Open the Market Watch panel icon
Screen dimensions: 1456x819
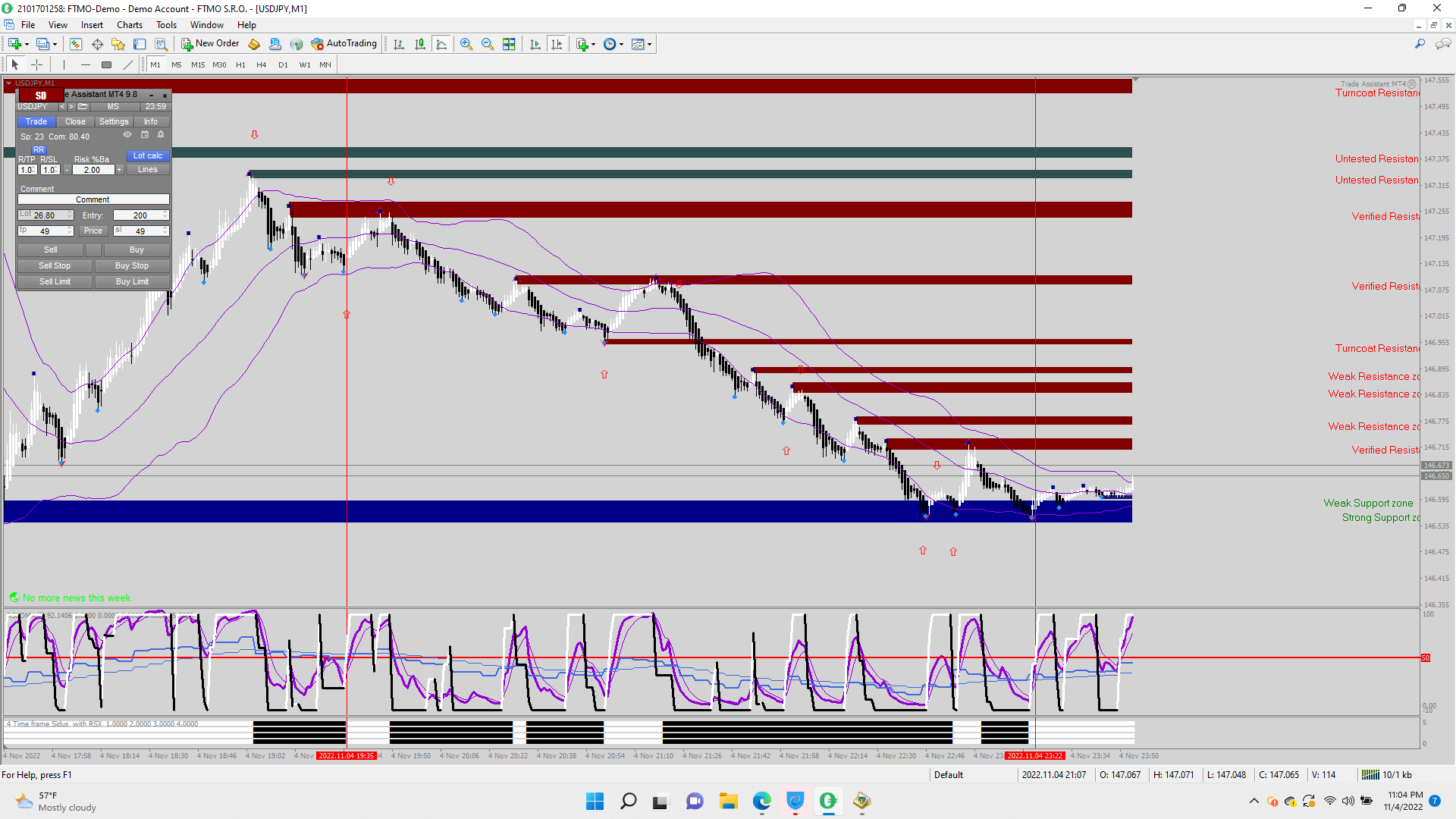tap(76, 44)
